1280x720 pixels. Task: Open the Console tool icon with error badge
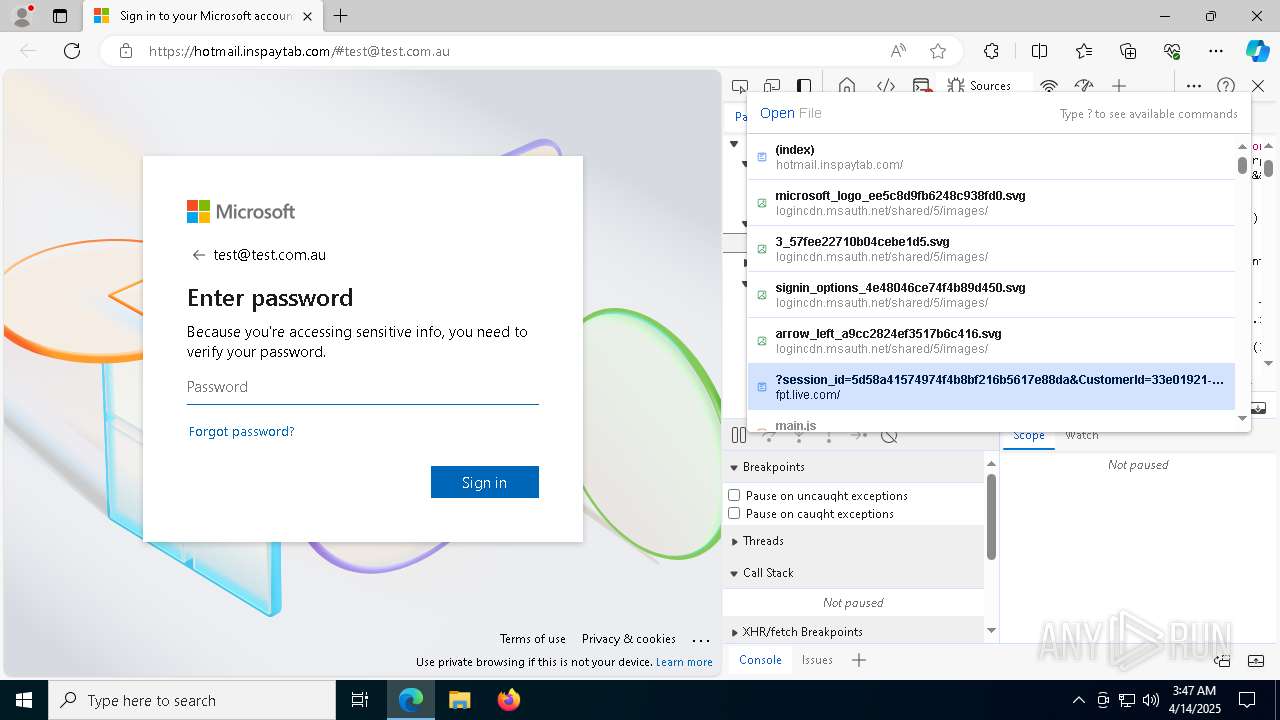(922, 86)
